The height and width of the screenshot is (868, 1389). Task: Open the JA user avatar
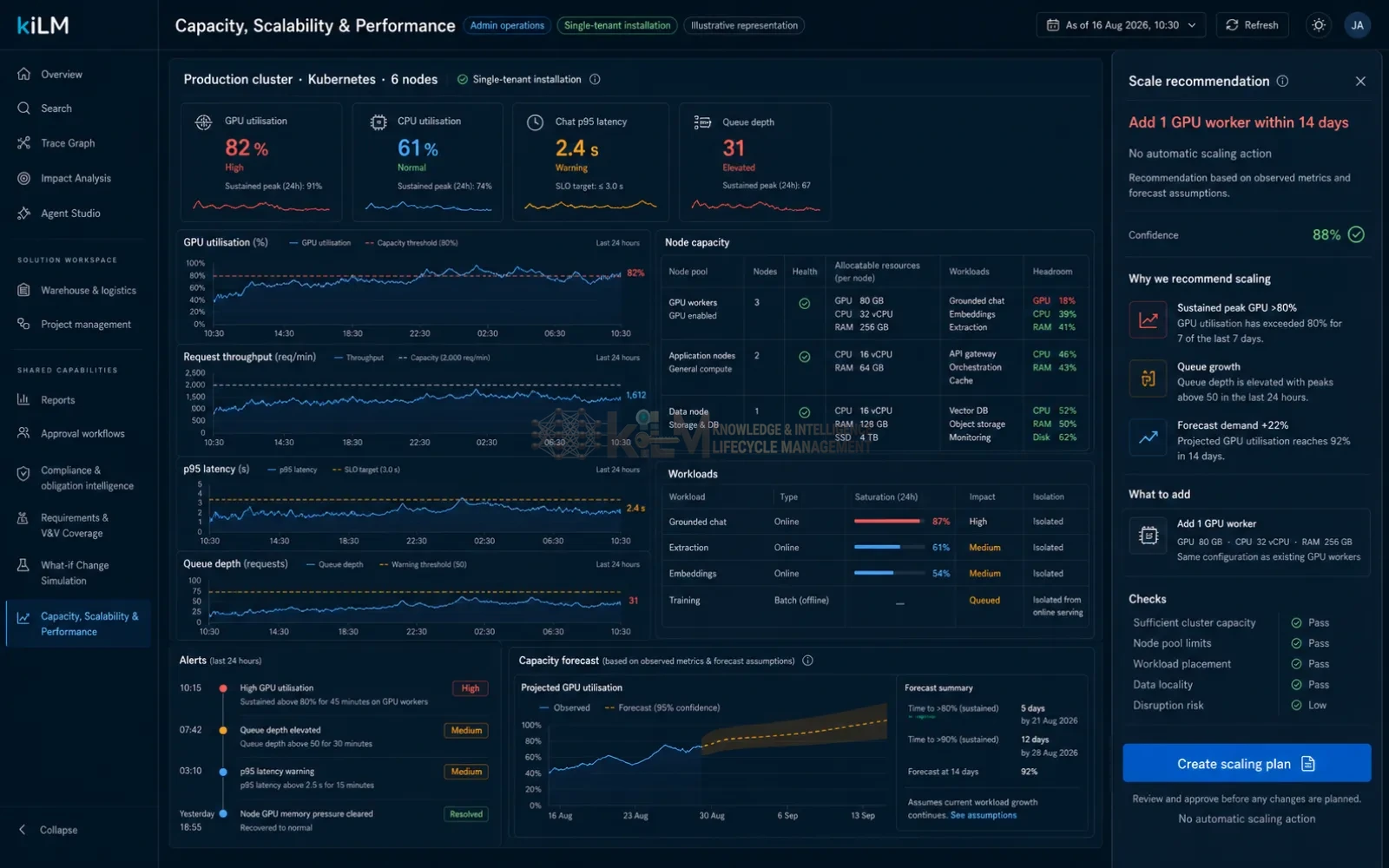pos(1357,25)
